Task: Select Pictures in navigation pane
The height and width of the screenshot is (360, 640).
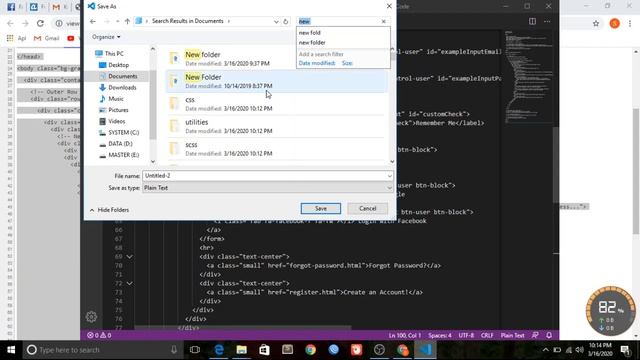Action: pos(114,110)
